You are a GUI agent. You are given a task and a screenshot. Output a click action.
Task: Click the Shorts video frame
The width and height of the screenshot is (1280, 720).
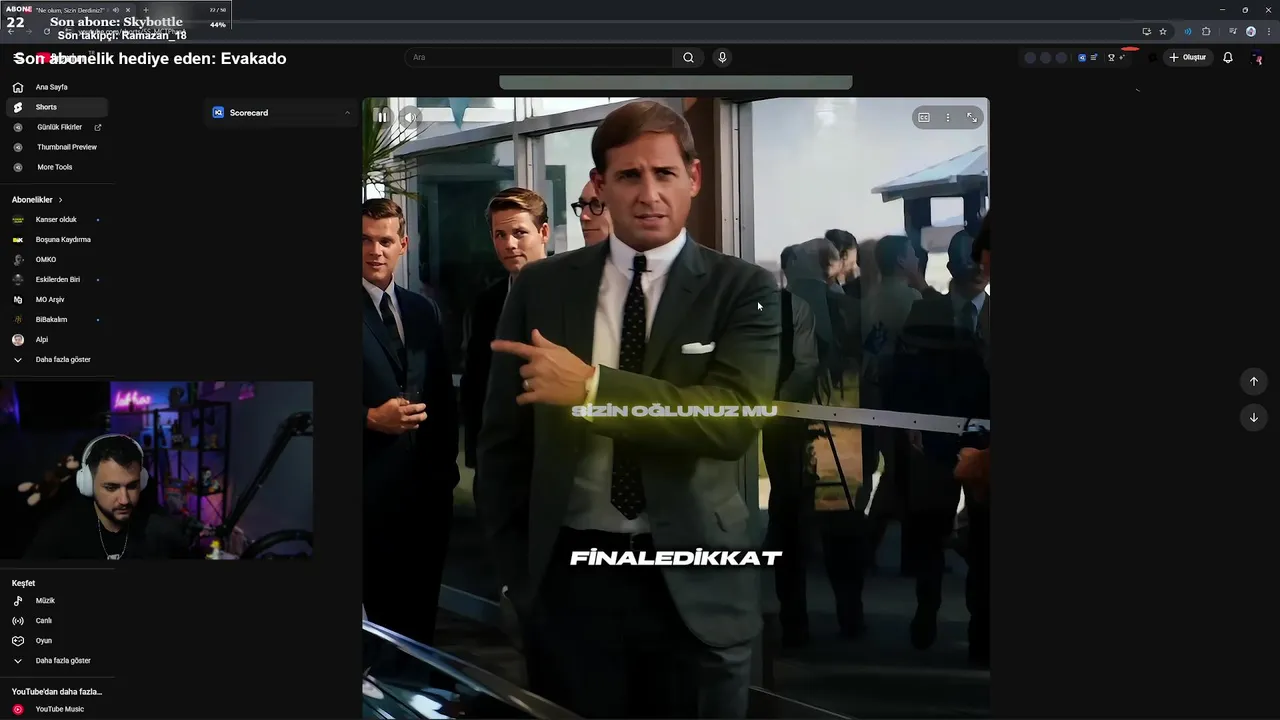pyautogui.click(x=676, y=408)
